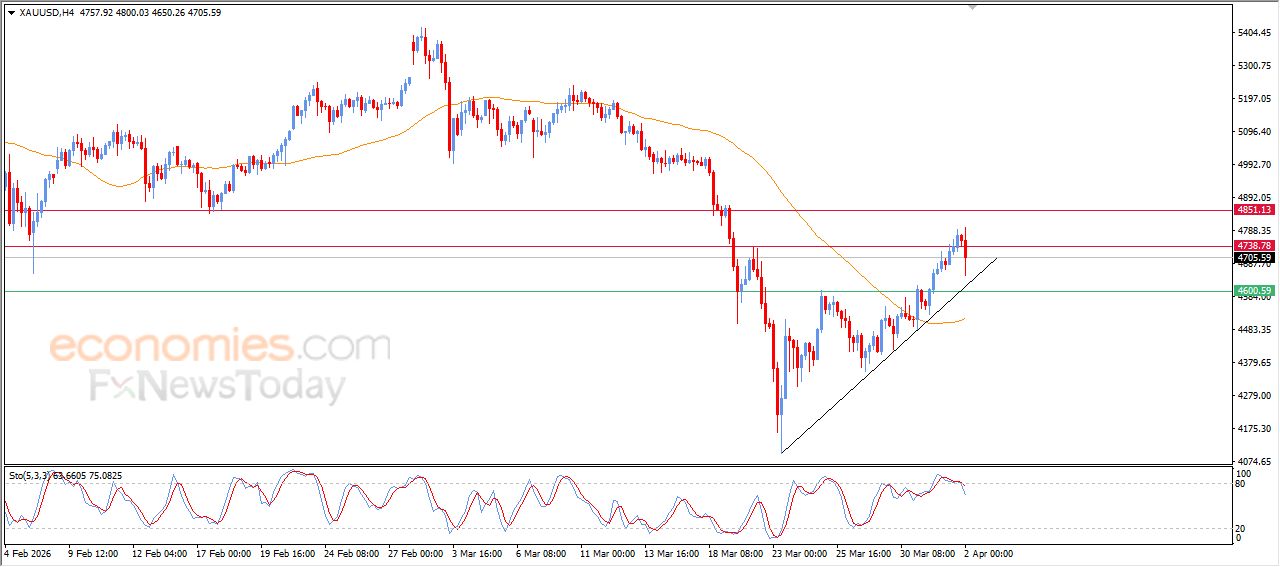Click the economies.com watermark logo
The width and height of the screenshot is (1280, 567).
point(220,347)
